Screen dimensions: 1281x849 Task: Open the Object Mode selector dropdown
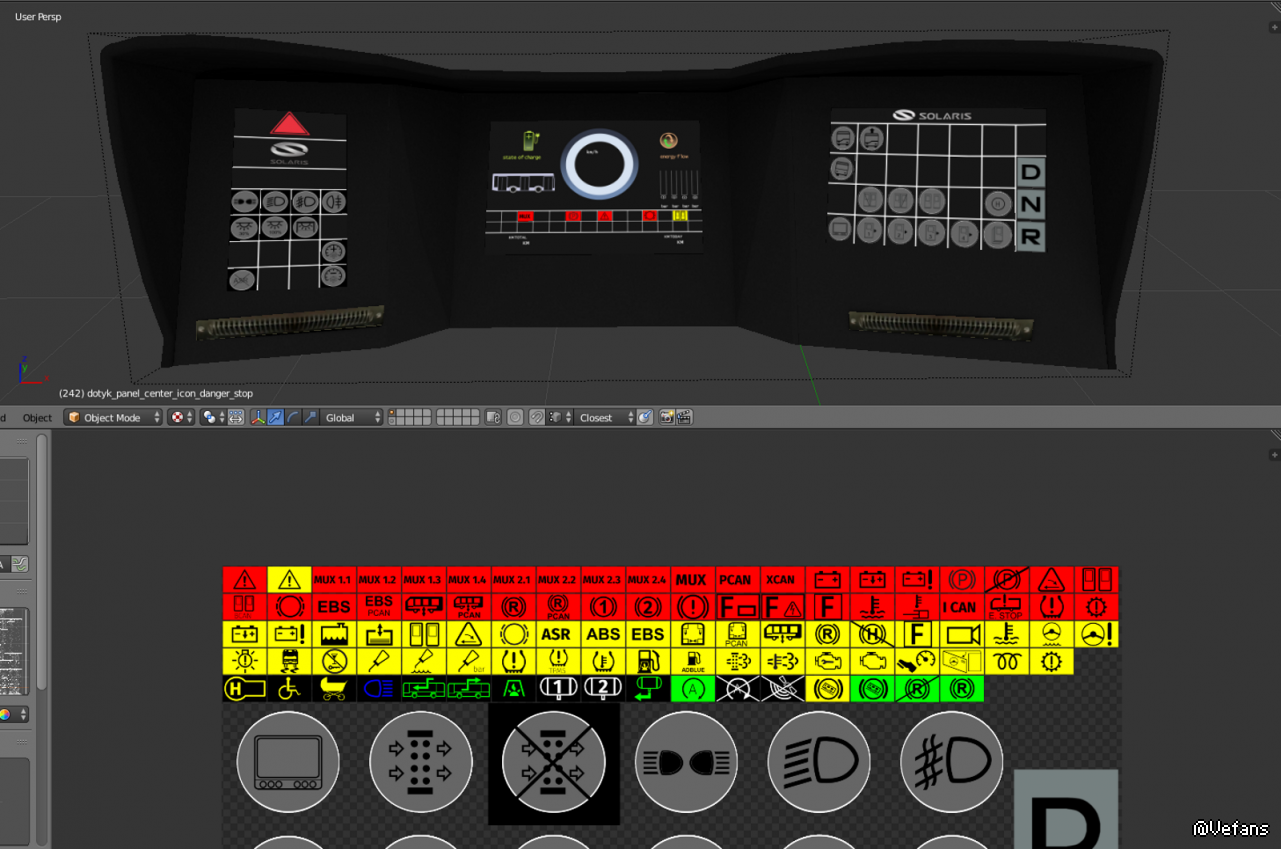(113, 418)
